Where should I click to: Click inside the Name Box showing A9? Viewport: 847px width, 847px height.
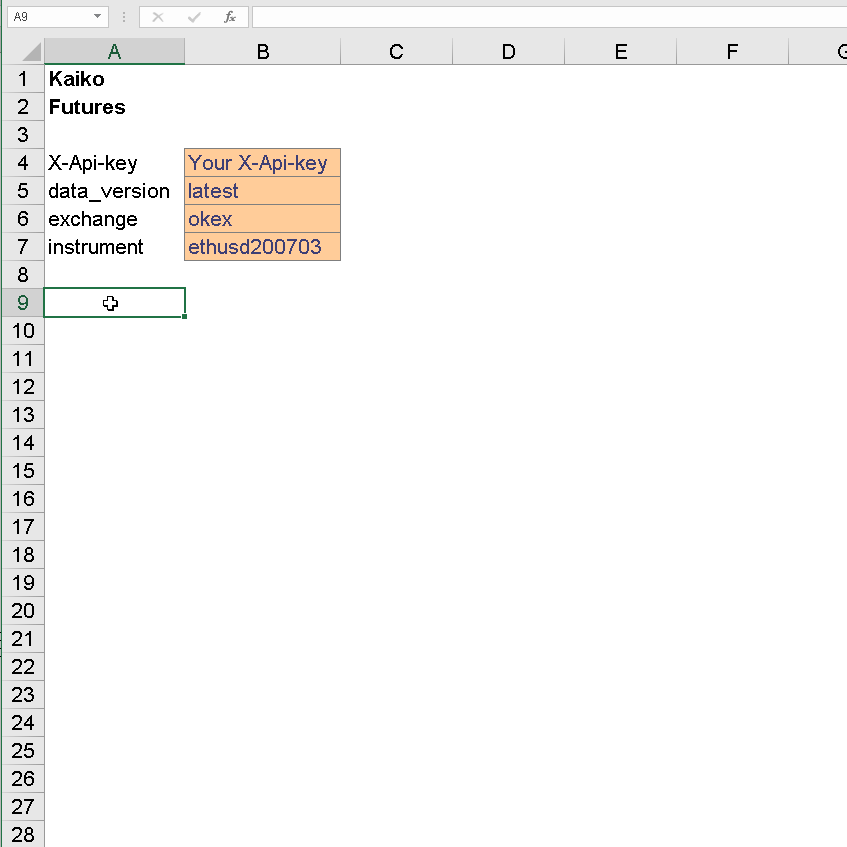[45, 16]
